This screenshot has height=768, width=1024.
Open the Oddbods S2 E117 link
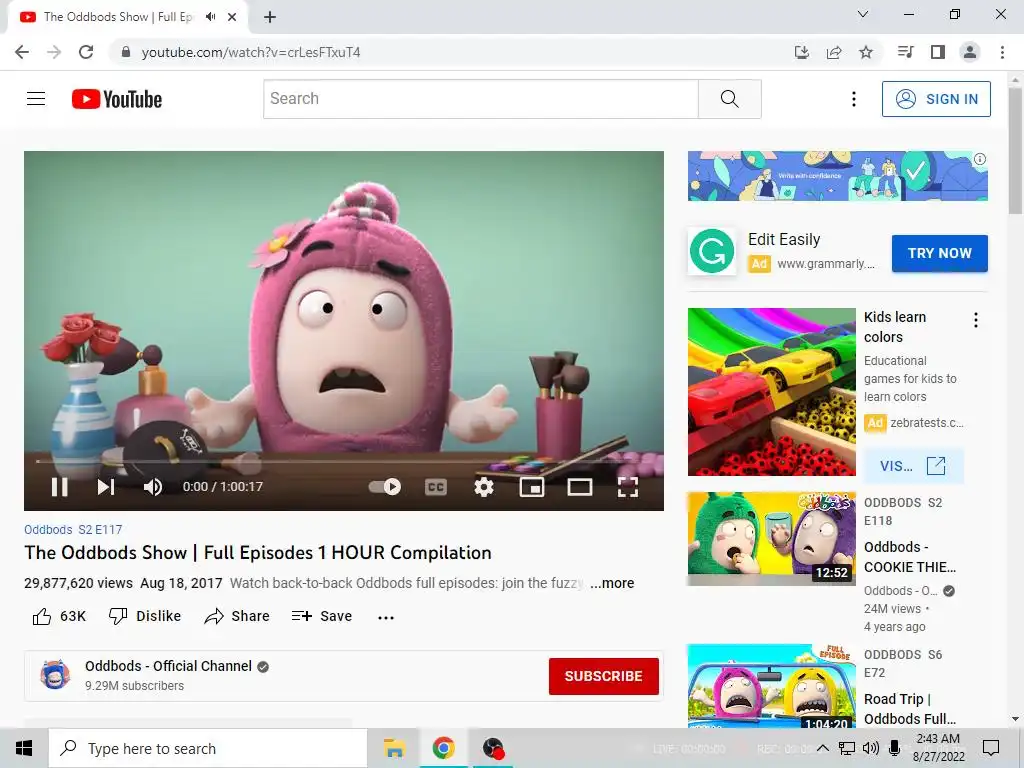pyautogui.click(x=73, y=530)
